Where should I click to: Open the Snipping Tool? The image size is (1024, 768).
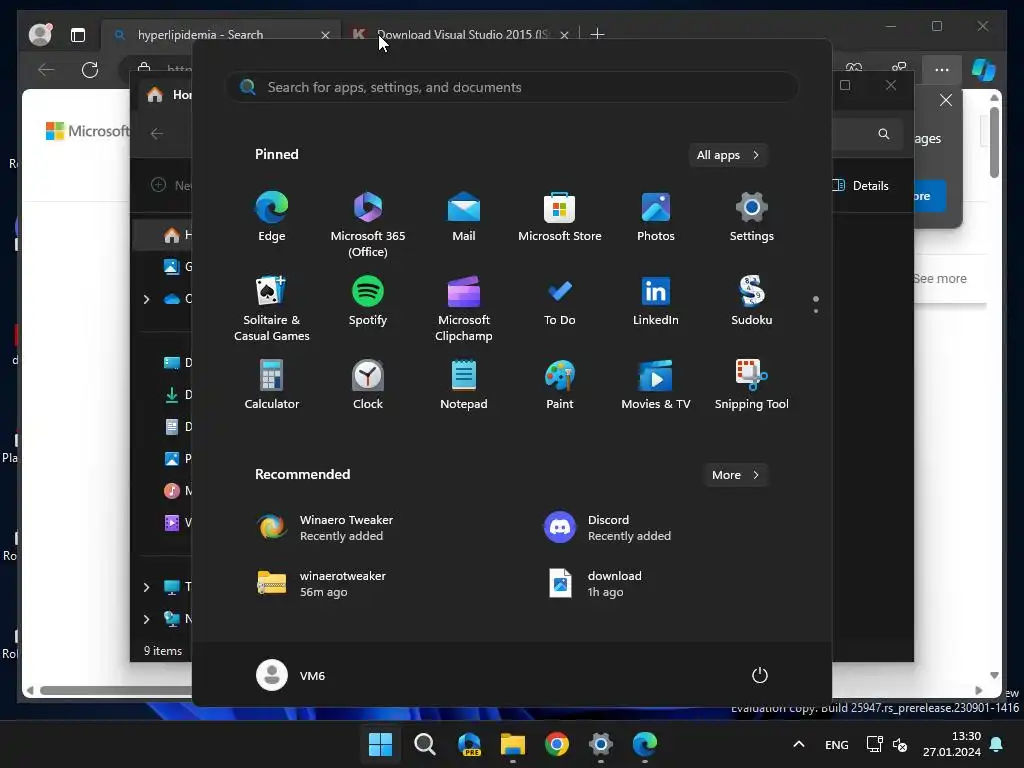point(752,385)
